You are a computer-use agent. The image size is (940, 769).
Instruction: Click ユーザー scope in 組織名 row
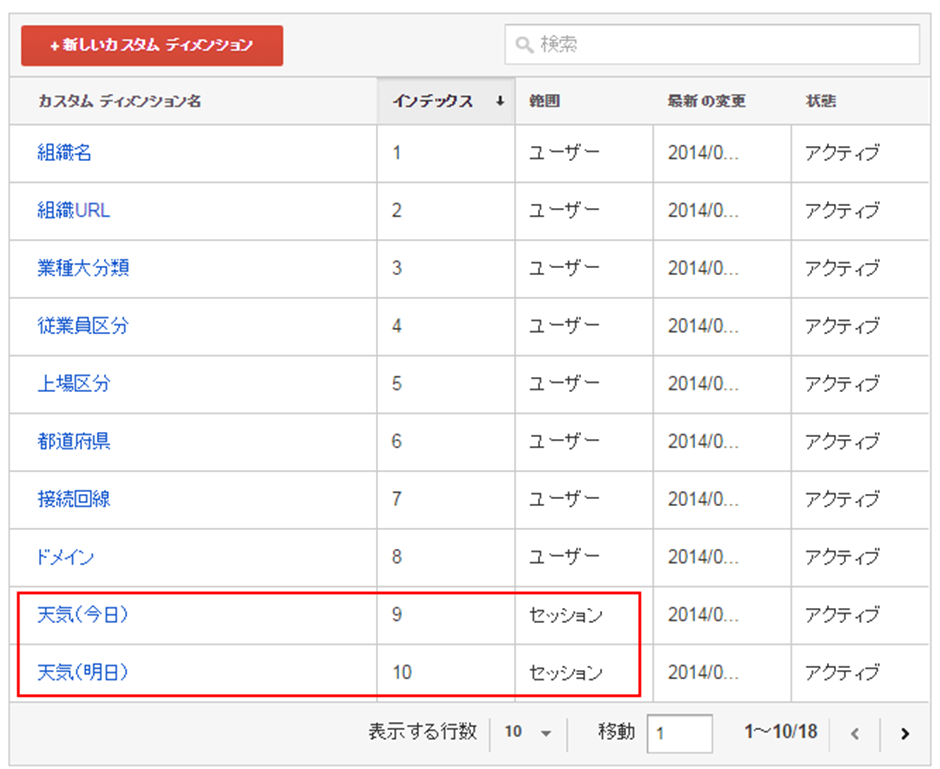coord(564,153)
